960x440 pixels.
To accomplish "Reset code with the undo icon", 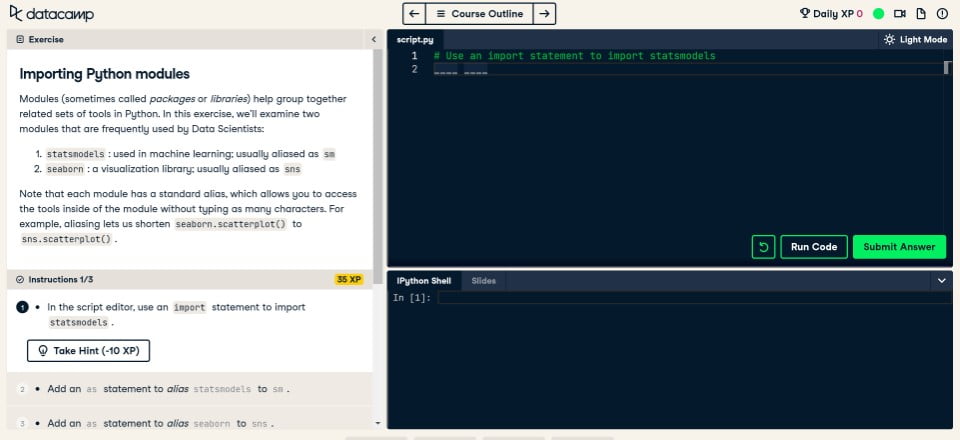I will pyautogui.click(x=763, y=247).
